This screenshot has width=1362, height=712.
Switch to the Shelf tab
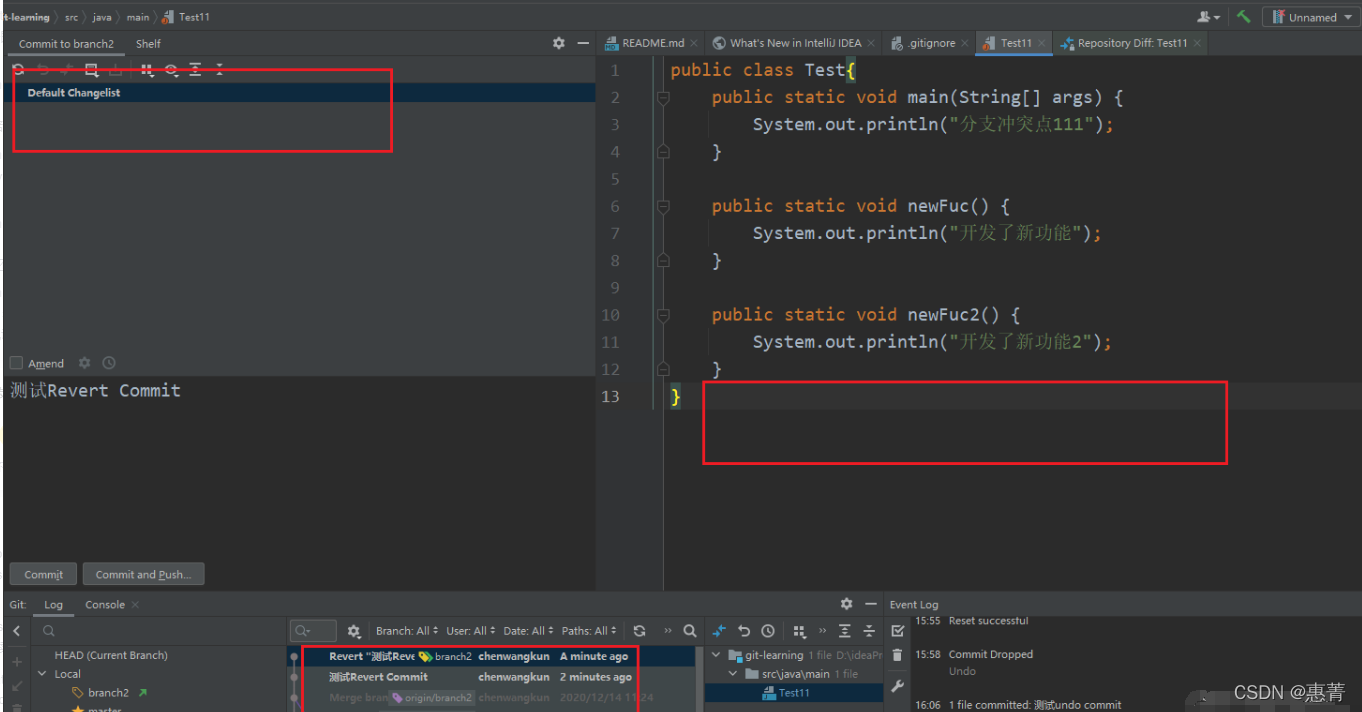pyautogui.click(x=148, y=44)
